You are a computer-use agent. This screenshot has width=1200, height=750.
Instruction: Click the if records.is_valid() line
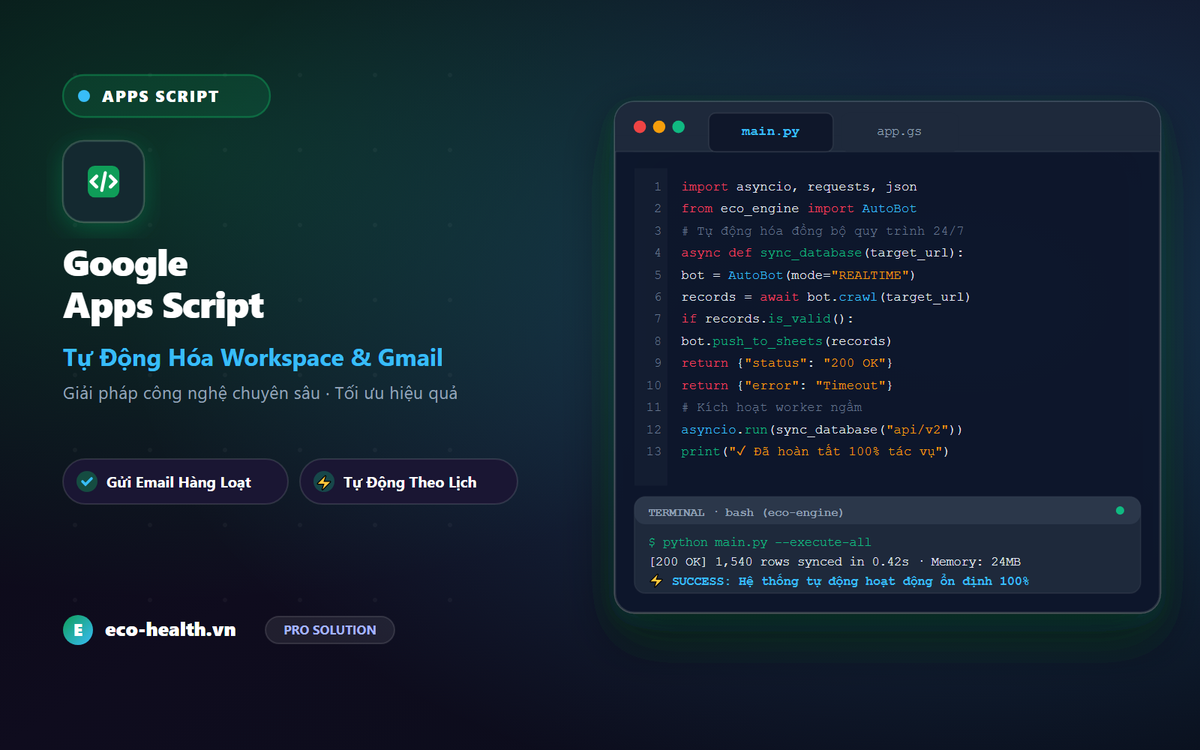click(768, 319)
